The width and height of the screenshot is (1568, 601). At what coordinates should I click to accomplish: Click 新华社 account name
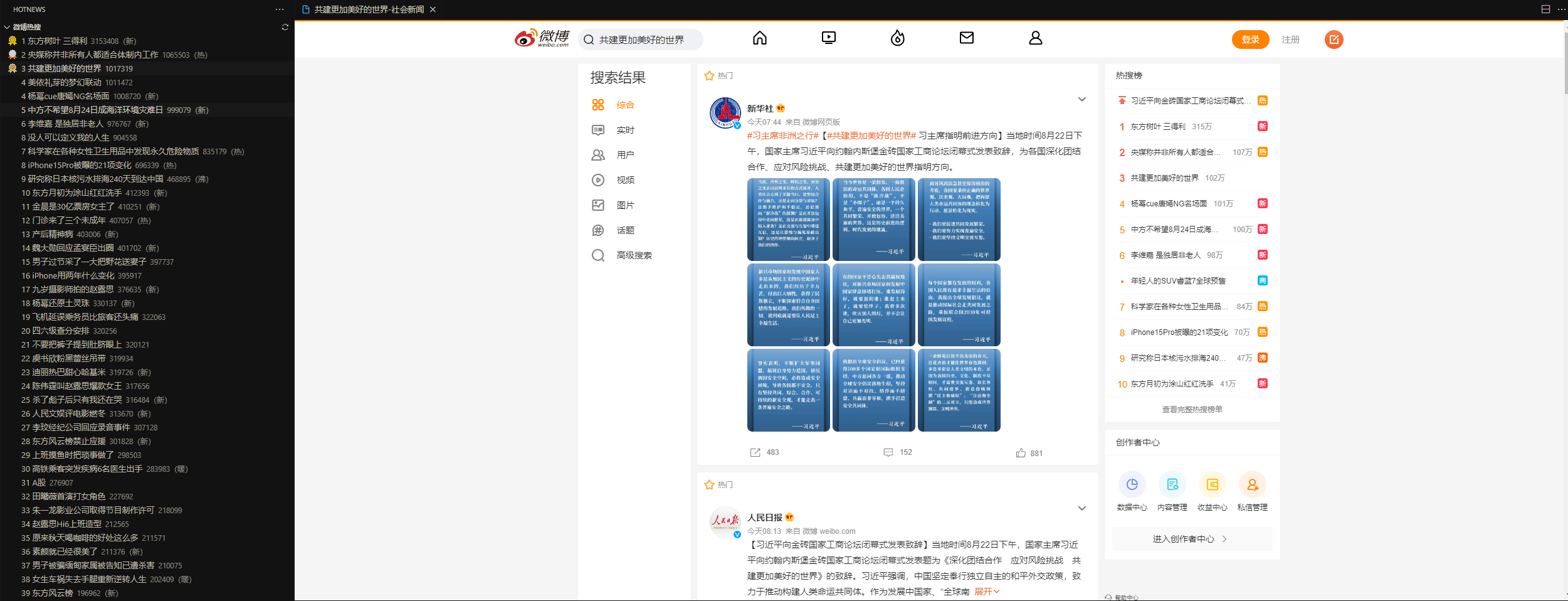(760, 109)
